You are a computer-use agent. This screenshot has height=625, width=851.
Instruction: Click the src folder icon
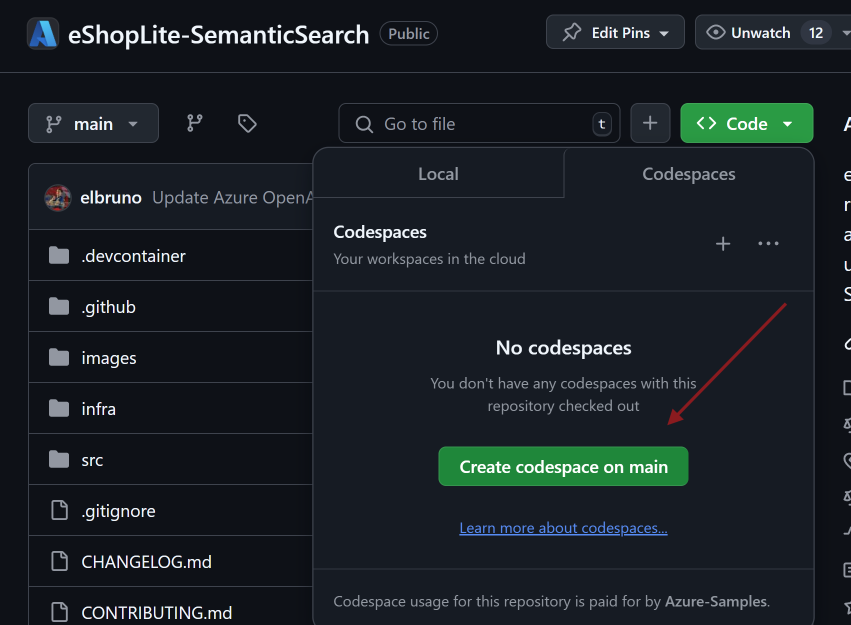click(x=59, y=459)
